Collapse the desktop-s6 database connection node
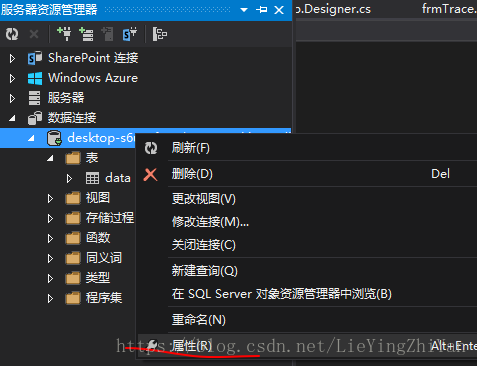 [x=31, y=138]
